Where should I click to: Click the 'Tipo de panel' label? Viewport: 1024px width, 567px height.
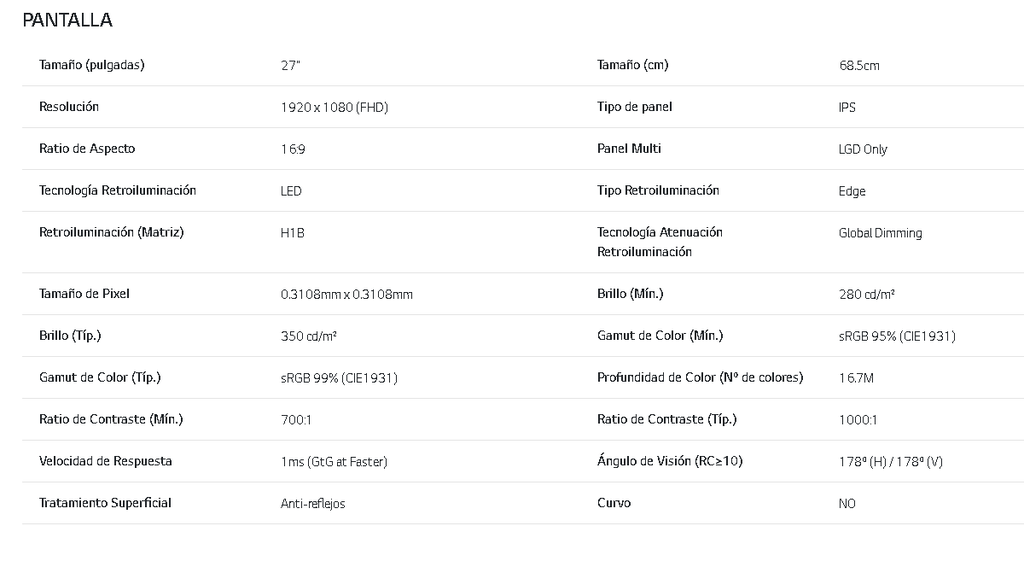tap(635, 107)
